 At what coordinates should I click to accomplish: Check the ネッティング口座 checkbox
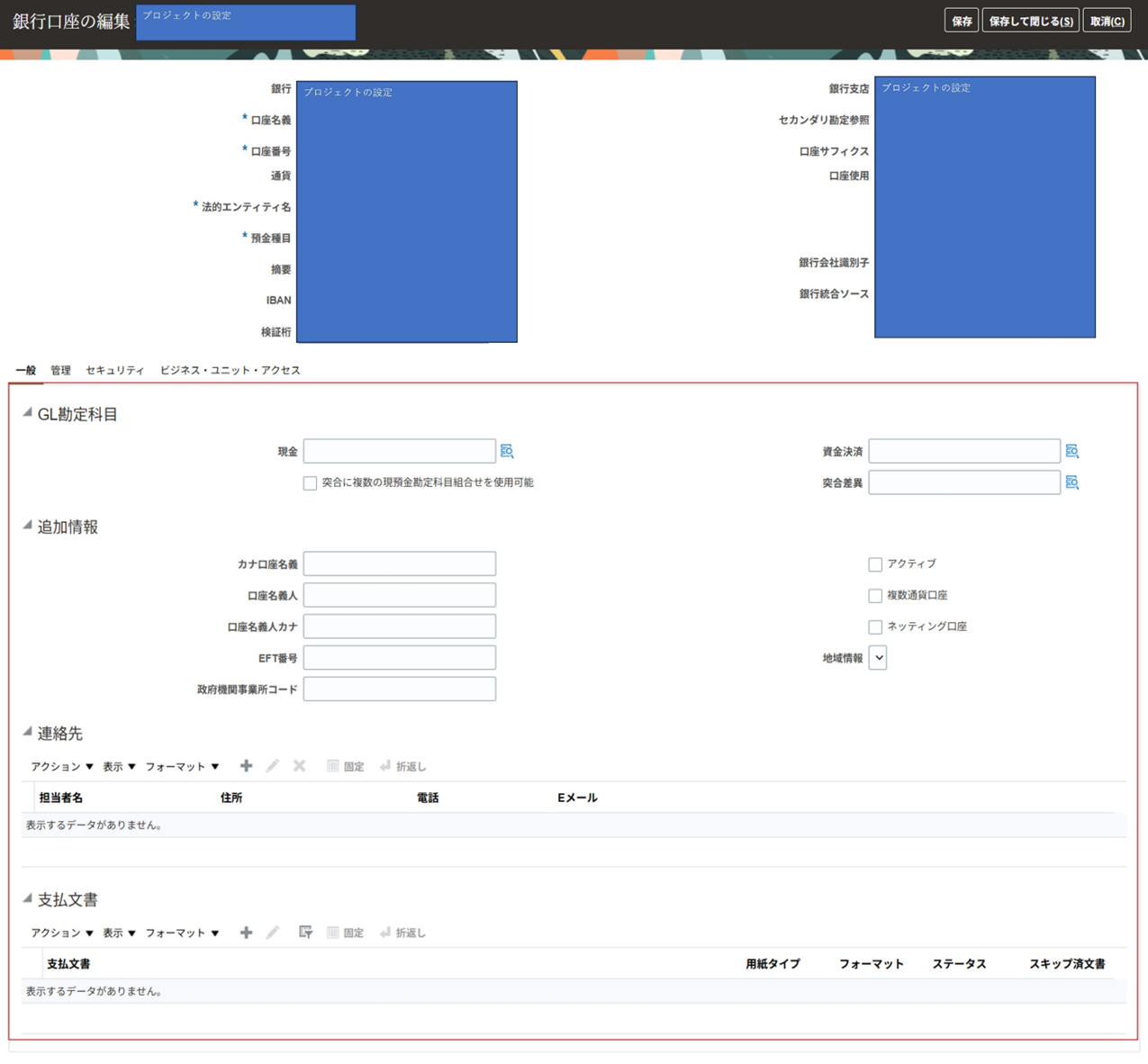pyautogui.click(x=875, y=627)
